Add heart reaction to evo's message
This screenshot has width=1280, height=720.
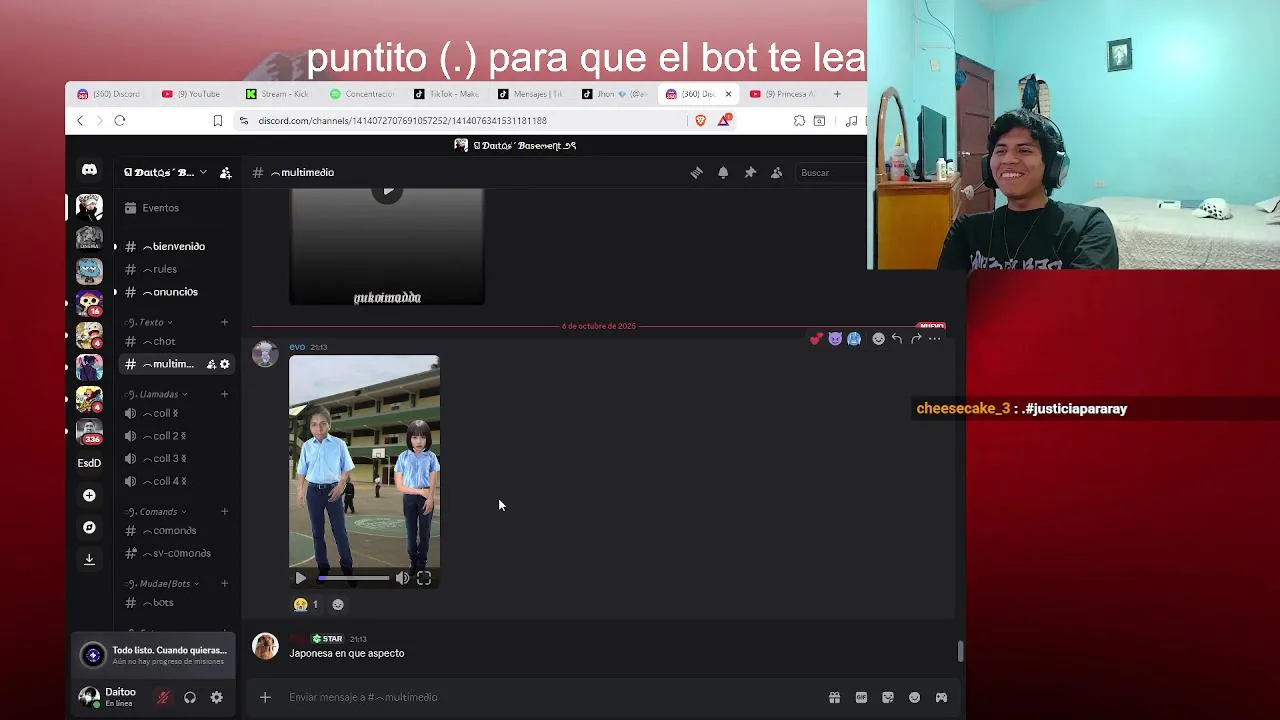point(816,339)
